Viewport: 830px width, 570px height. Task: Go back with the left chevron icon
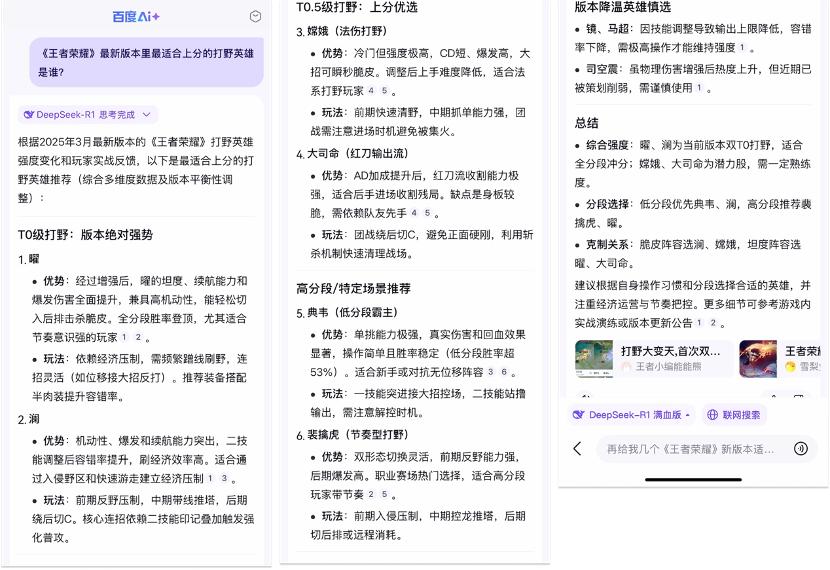[578, 449]
